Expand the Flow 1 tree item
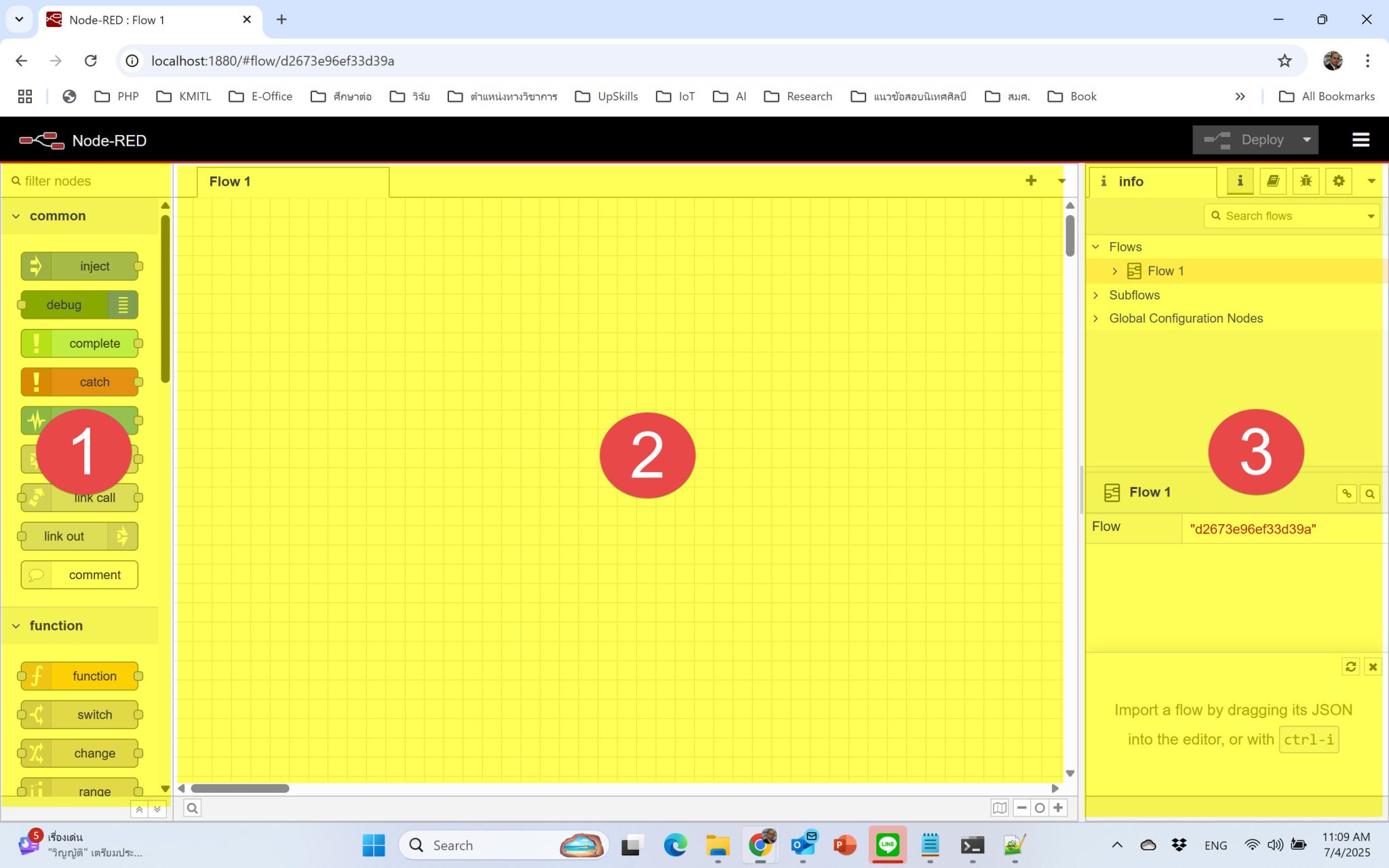 pyautogui.click(x=1114, y=271)
